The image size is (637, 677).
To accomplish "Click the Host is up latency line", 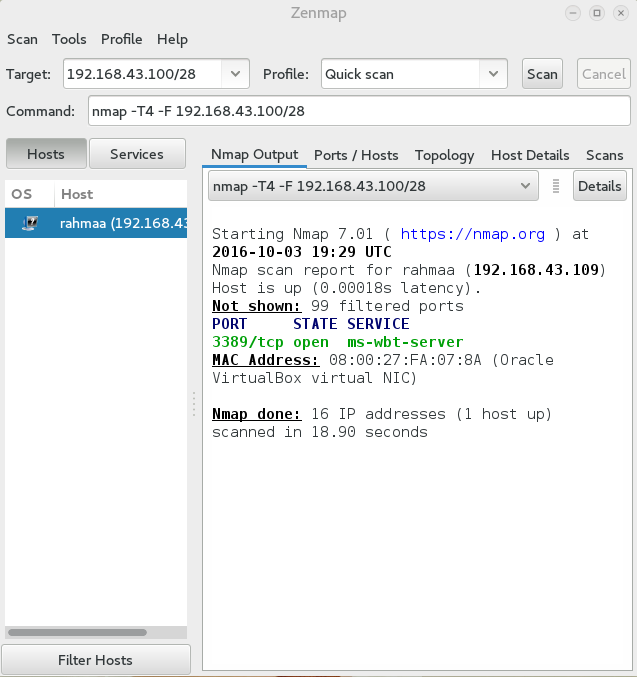I will (x=346, y=288).
